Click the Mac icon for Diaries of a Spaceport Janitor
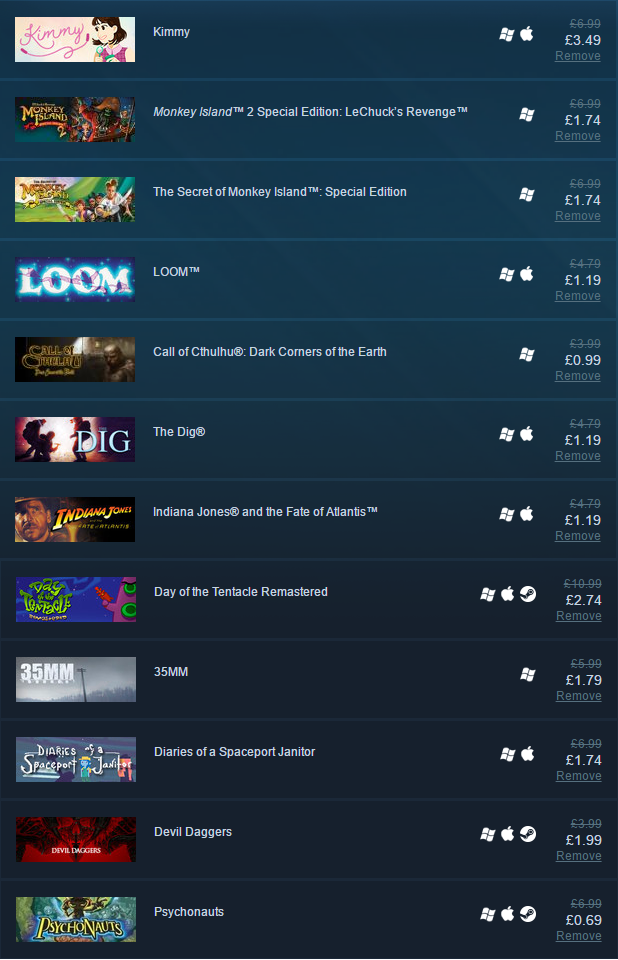The image size is (618, 960). [x=528, y=754]
